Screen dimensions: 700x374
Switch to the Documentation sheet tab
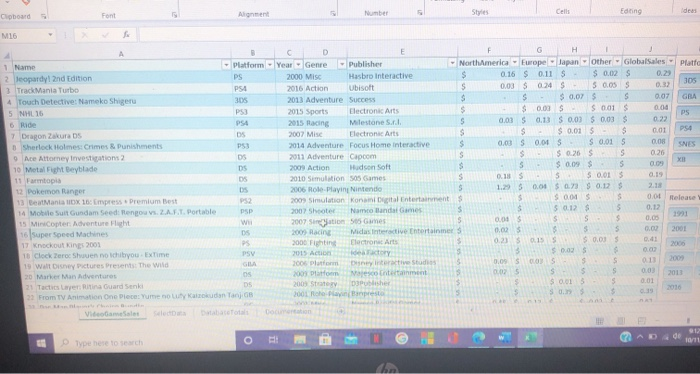(x=288, y=311)
